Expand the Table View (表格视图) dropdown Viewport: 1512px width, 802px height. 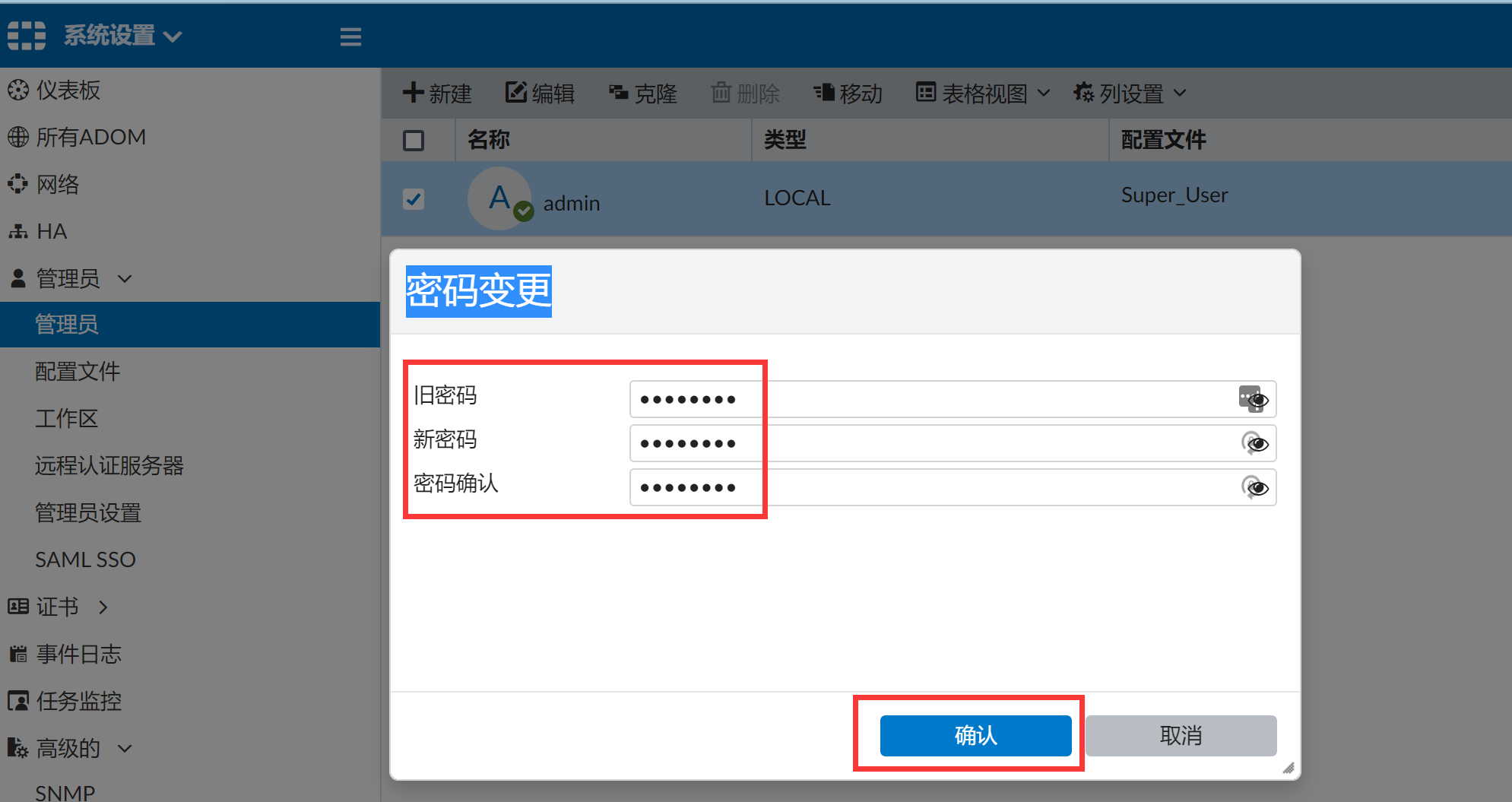click(x=984, y=93)
